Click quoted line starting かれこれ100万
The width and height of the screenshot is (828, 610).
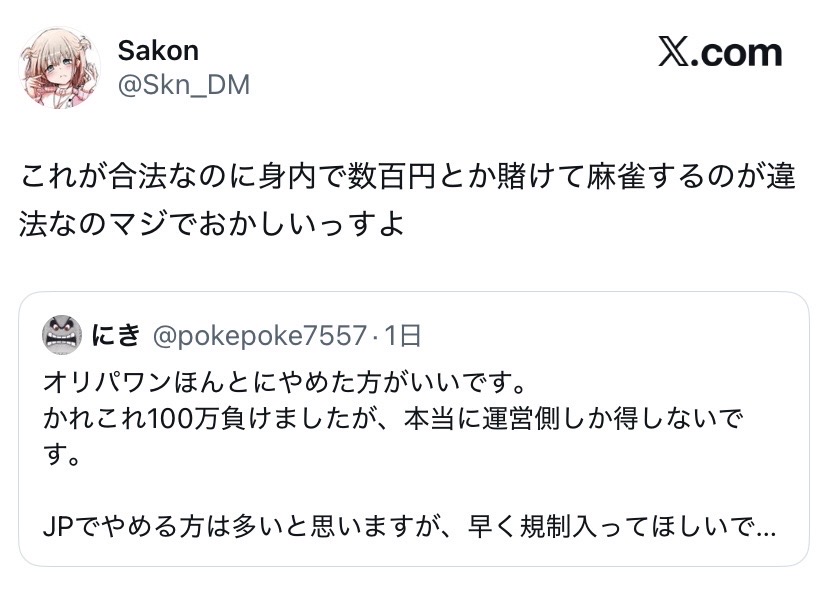(x=394, y=419)
